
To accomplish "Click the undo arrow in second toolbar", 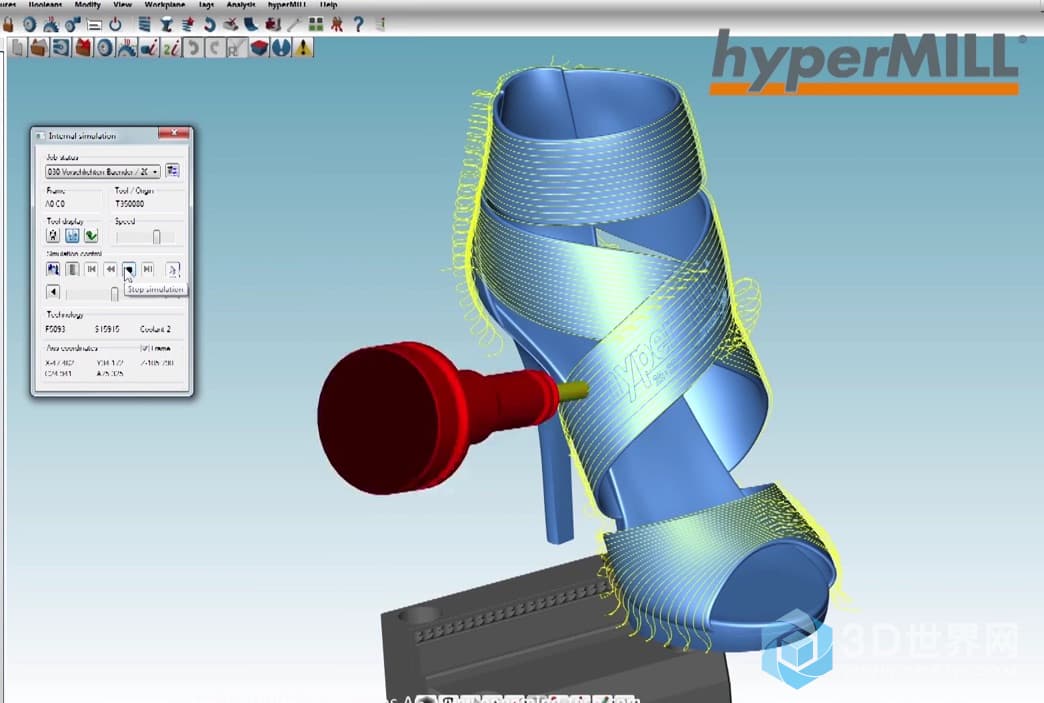I will (x=192, y=47).
